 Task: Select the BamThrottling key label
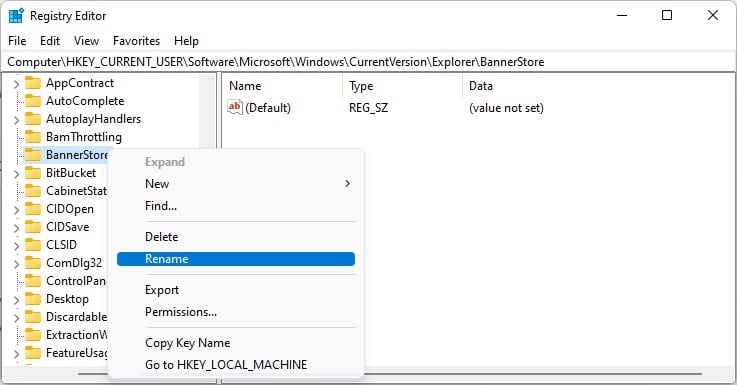tap(84, 137)
